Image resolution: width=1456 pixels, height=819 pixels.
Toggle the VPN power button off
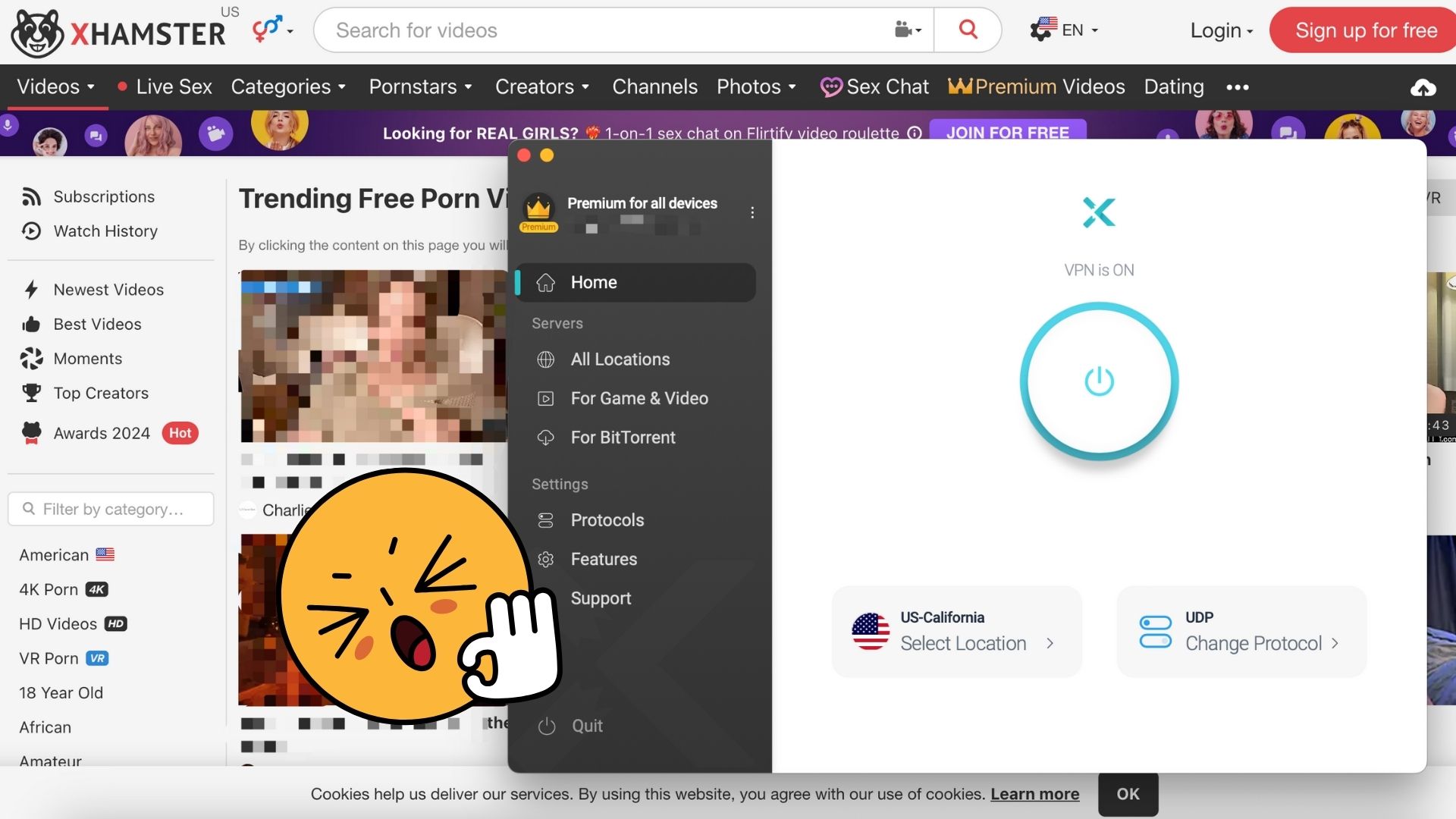click(x=1099, y=381)
